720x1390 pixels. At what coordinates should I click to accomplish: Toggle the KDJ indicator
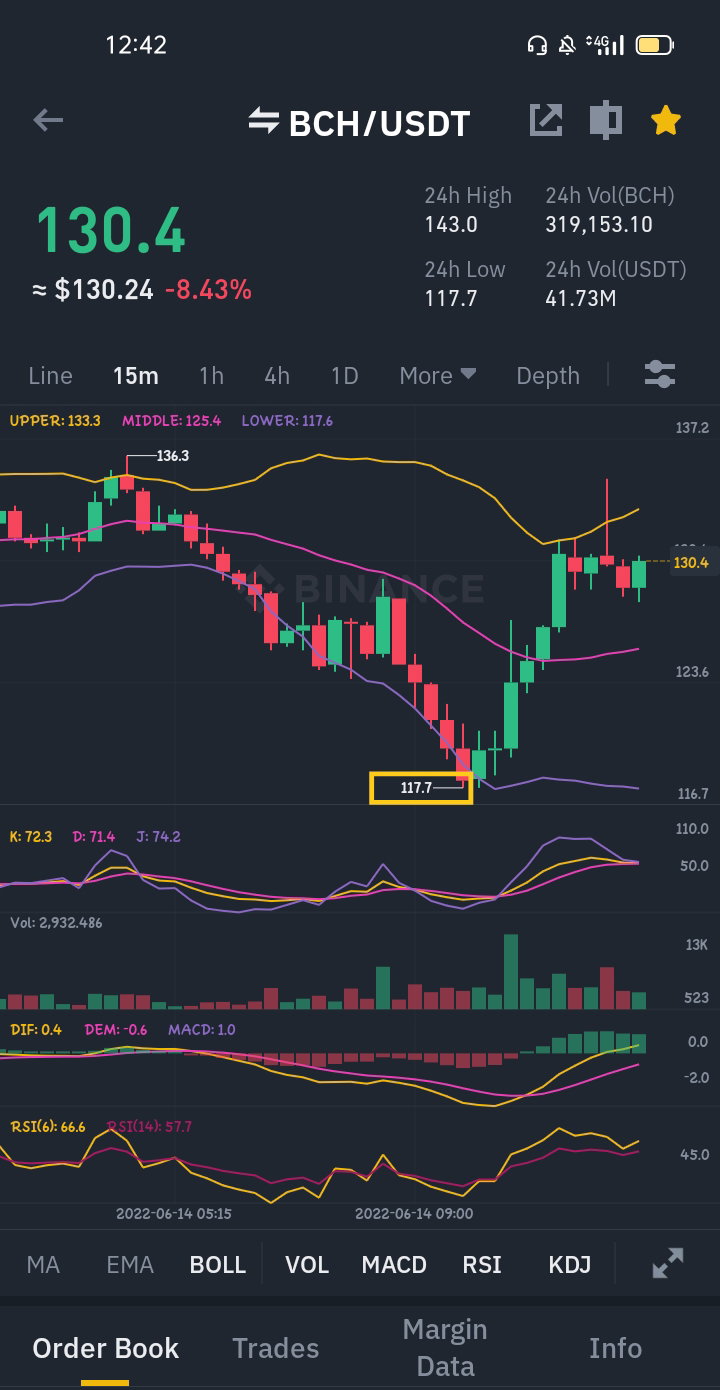tap(570, 1264)
